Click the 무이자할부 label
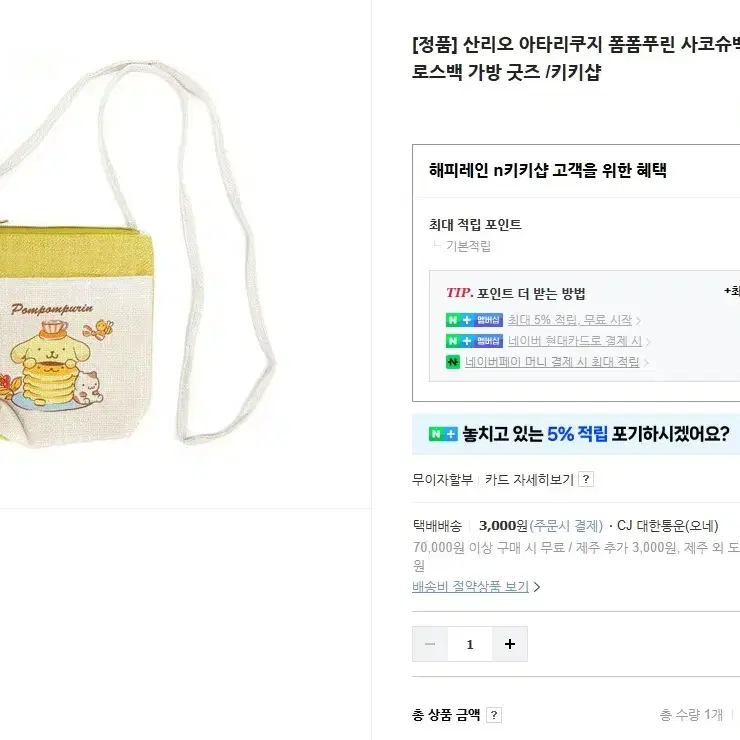Viewport: 740px width, 740px height. (x=442, y=479)
